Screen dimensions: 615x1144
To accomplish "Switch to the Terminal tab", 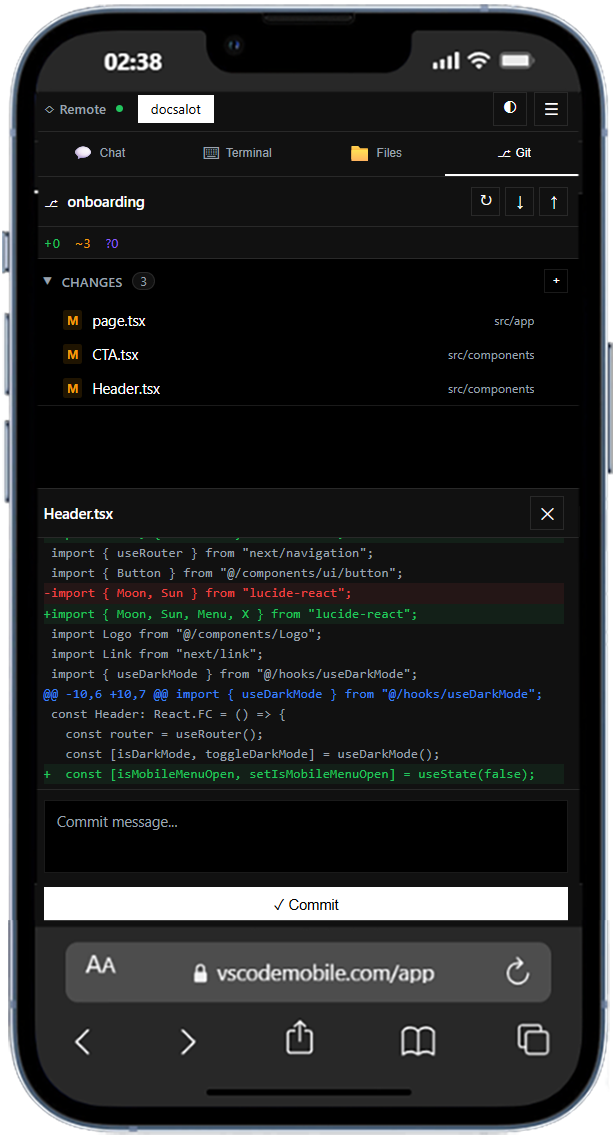I will pos(237,152).
